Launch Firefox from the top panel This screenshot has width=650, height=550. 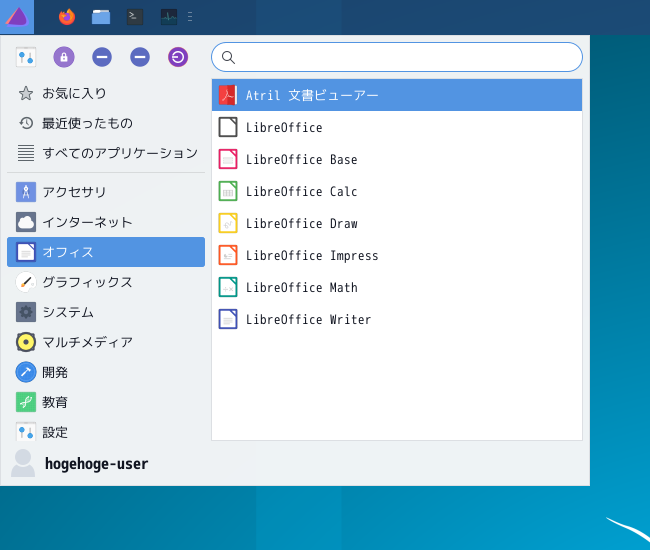pos(67,17)
